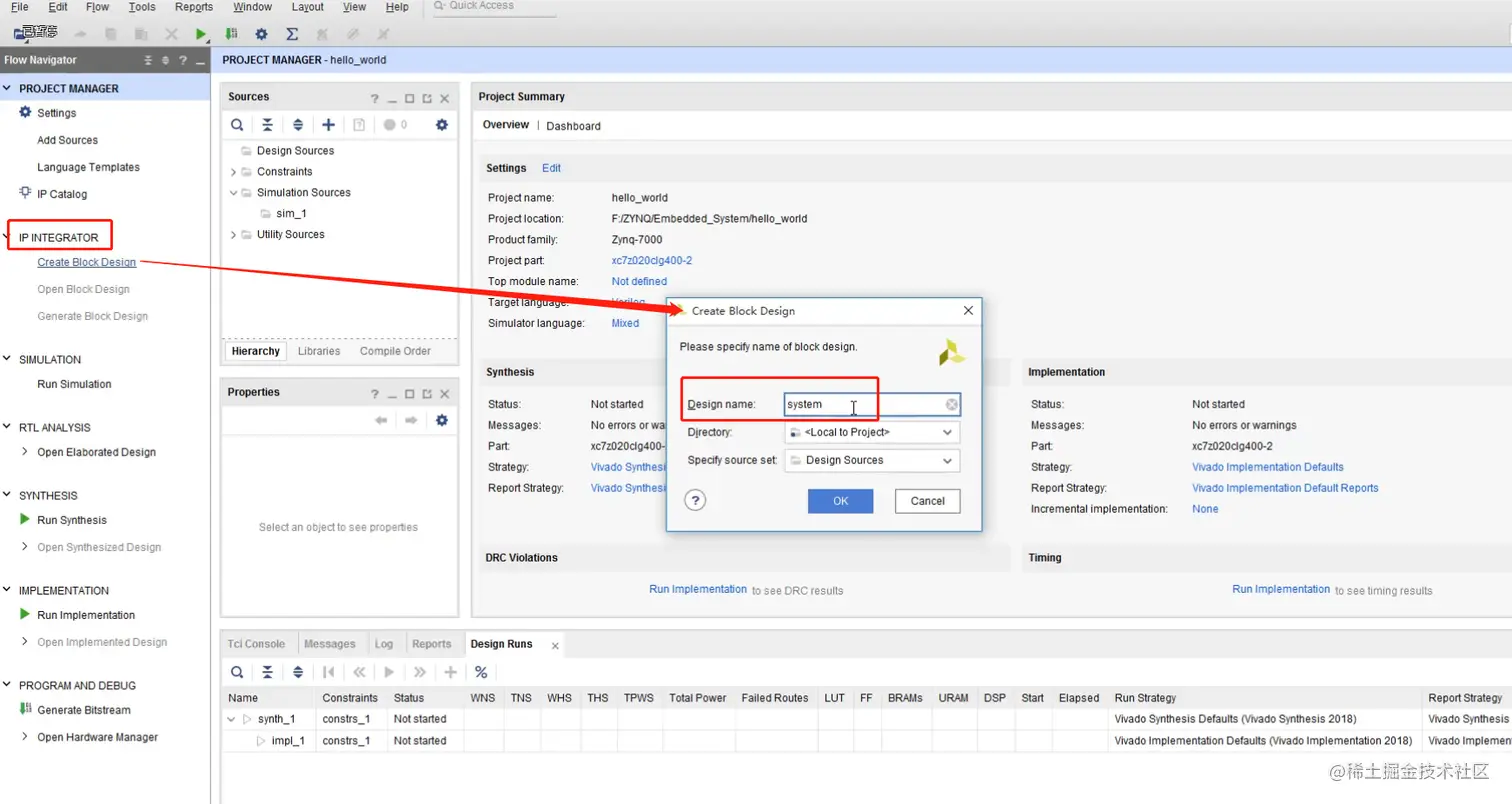Viewport: 1512px width, 804px height.
Task: Expand Open Hardware Manager
Action: pyautogui.click(x=25, y=737)
